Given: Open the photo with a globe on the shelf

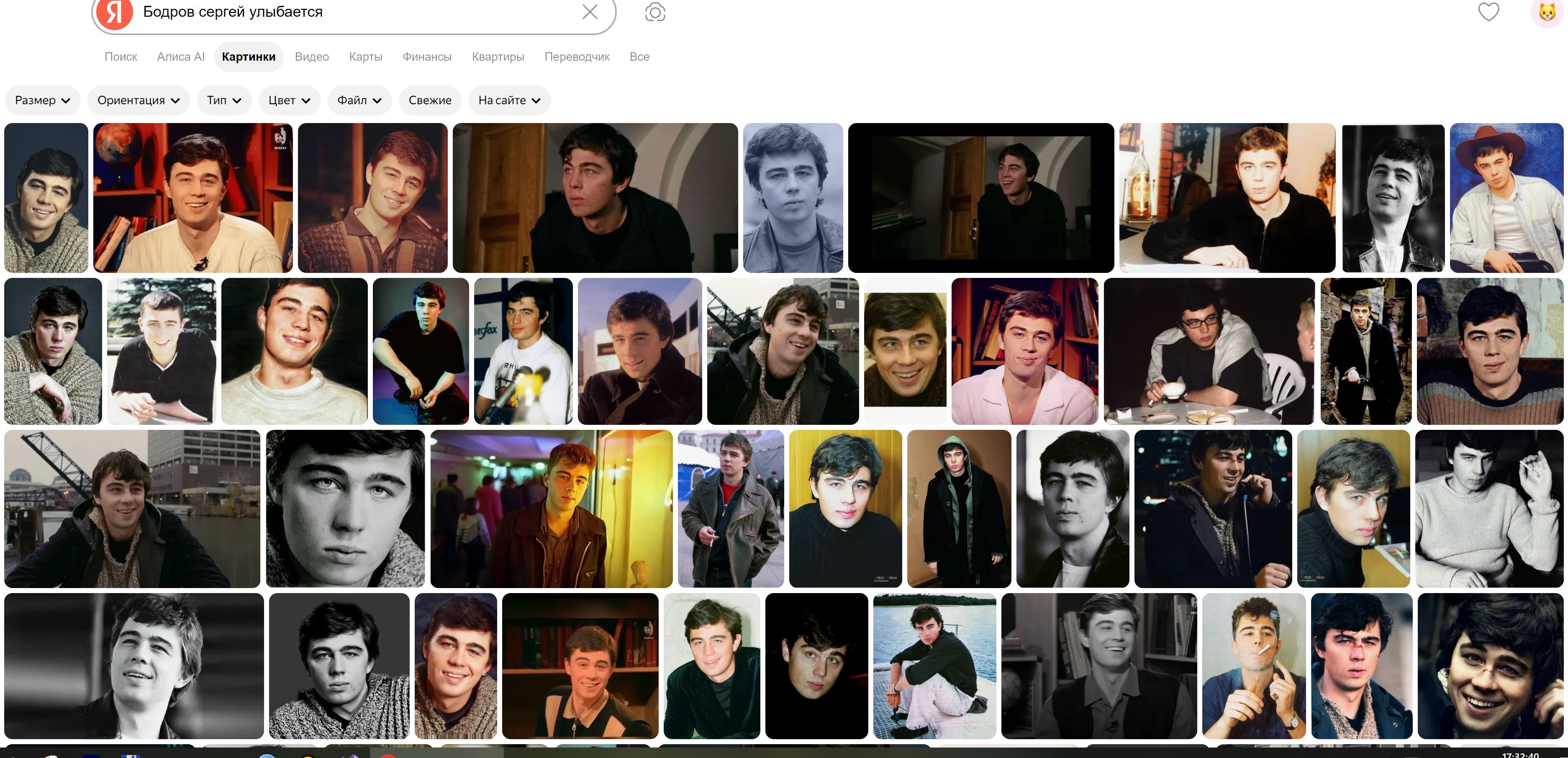Looking at the screenshot, I should point(193,198).
